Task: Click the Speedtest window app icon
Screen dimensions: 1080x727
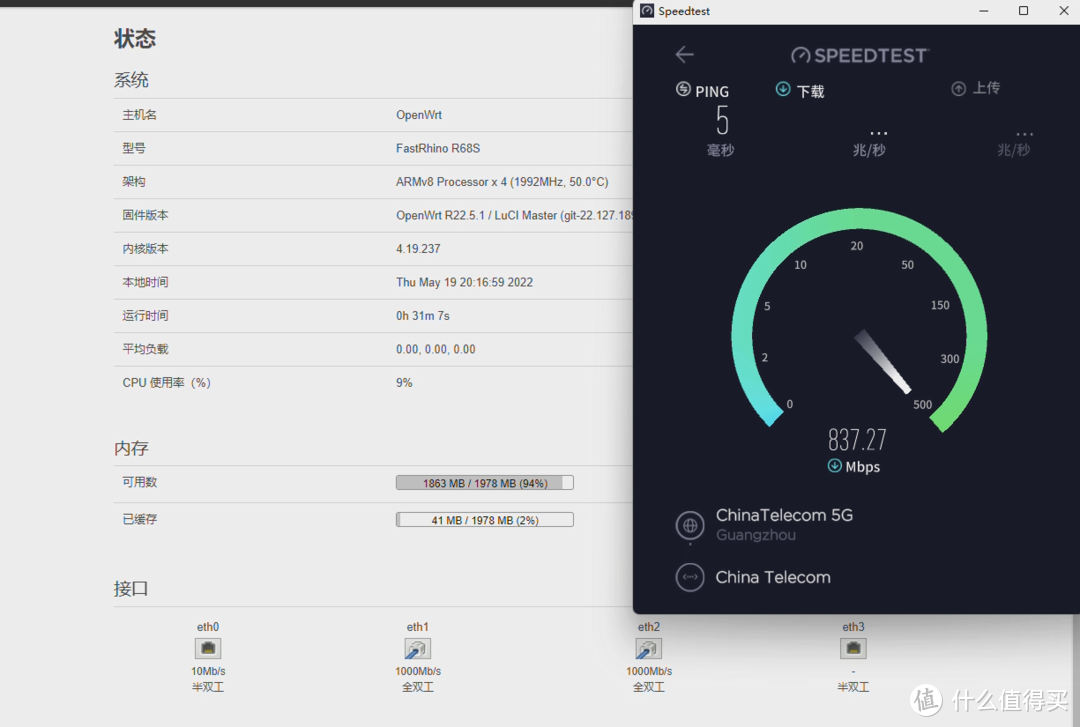Action: click(647, 10)
